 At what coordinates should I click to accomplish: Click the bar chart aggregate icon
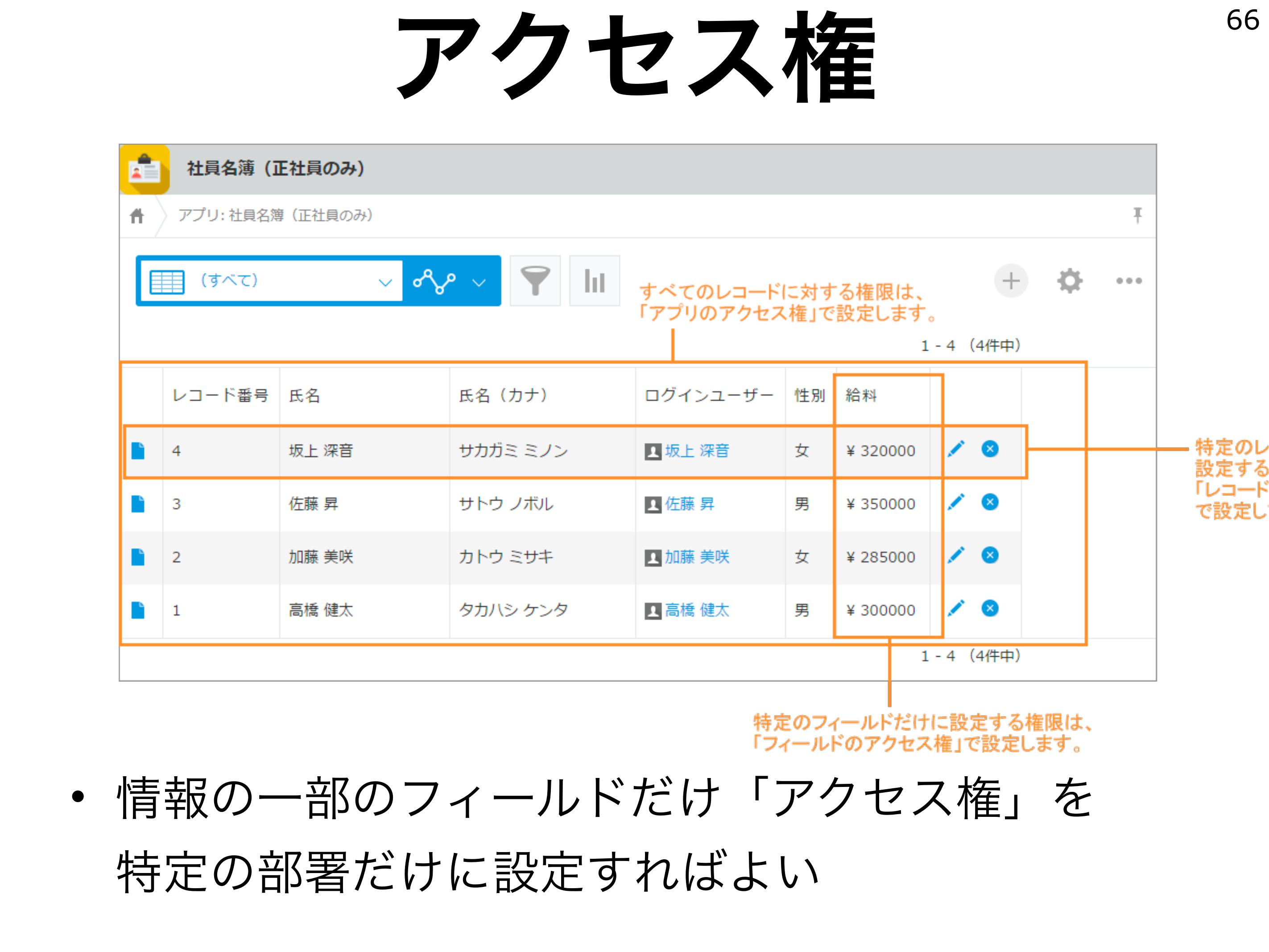[x=594, y=281]
